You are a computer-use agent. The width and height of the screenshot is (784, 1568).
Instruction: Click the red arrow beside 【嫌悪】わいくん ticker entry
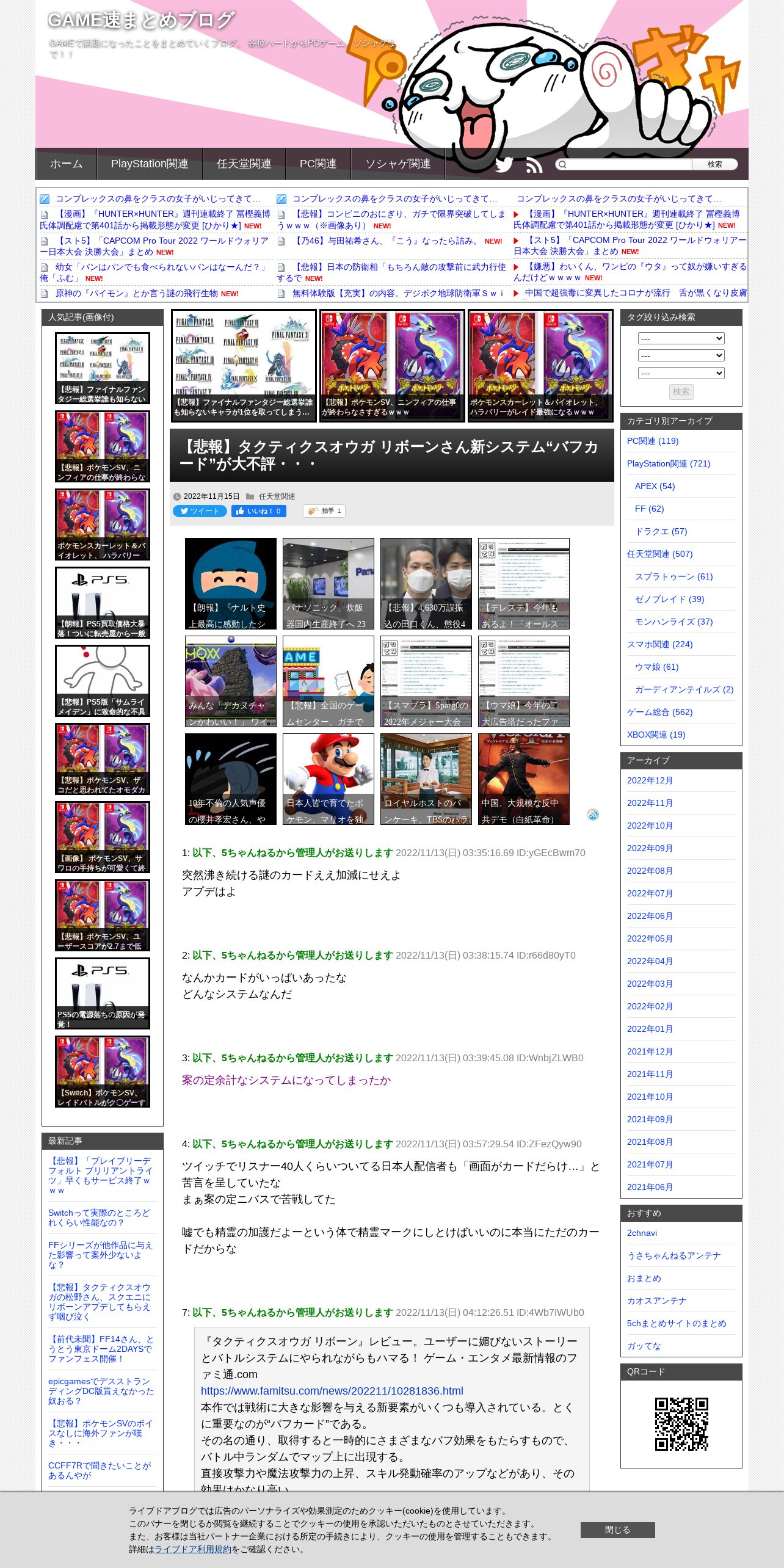click(516, 267)
